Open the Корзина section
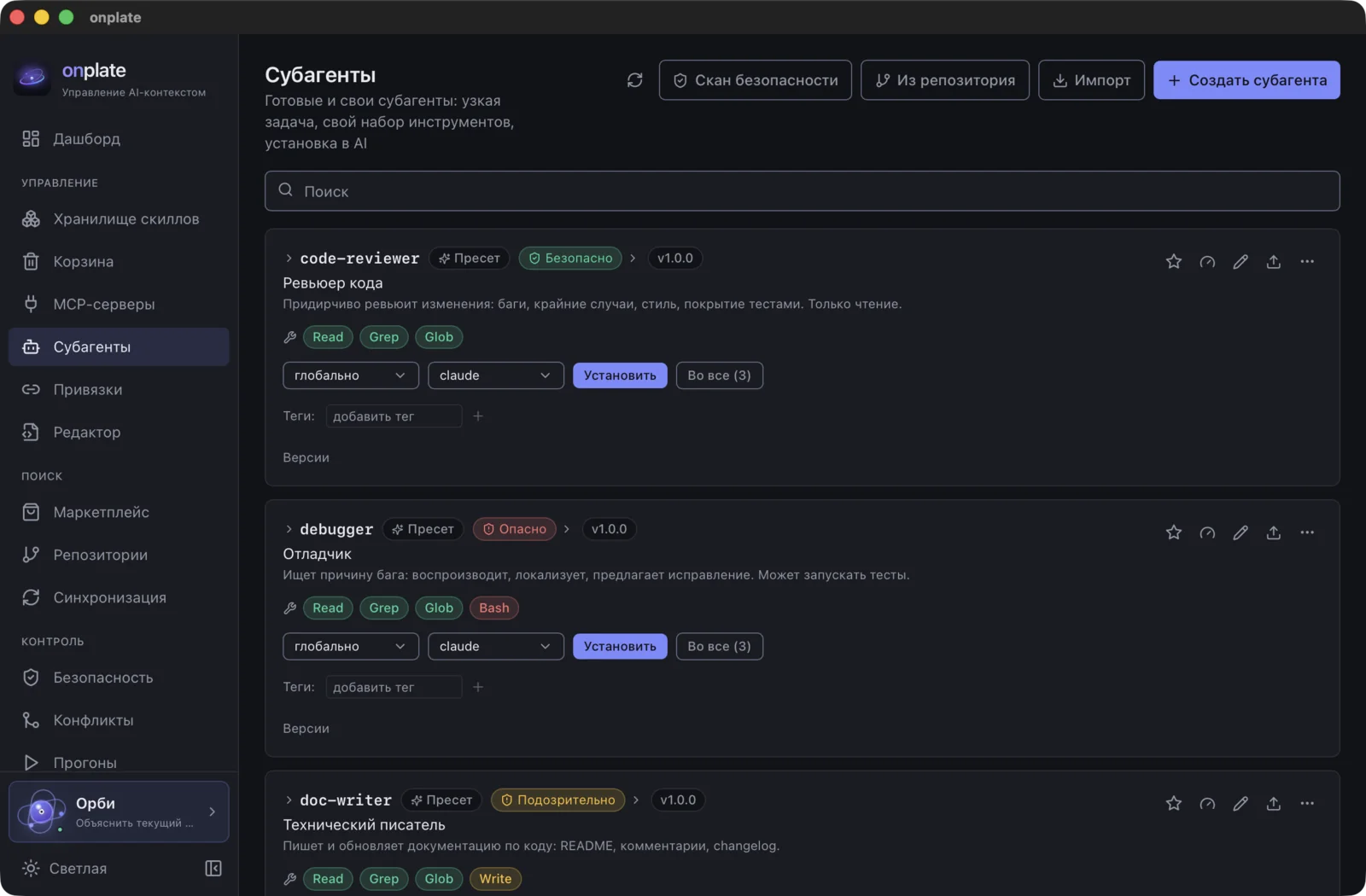This screenshot has width=1366, height=896. [x=119, y=262]
